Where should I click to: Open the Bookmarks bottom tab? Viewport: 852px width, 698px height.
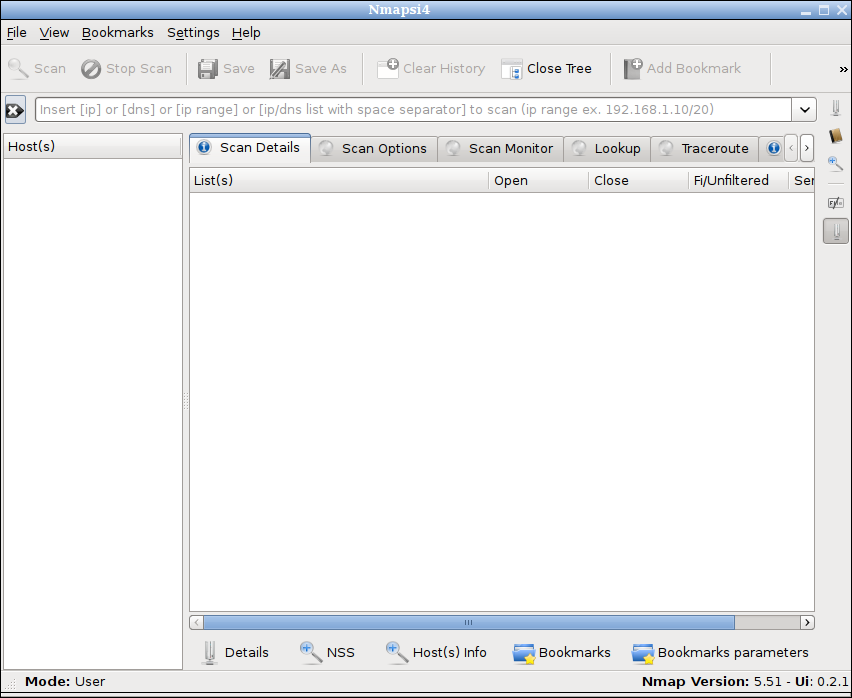tap(561, 652)
